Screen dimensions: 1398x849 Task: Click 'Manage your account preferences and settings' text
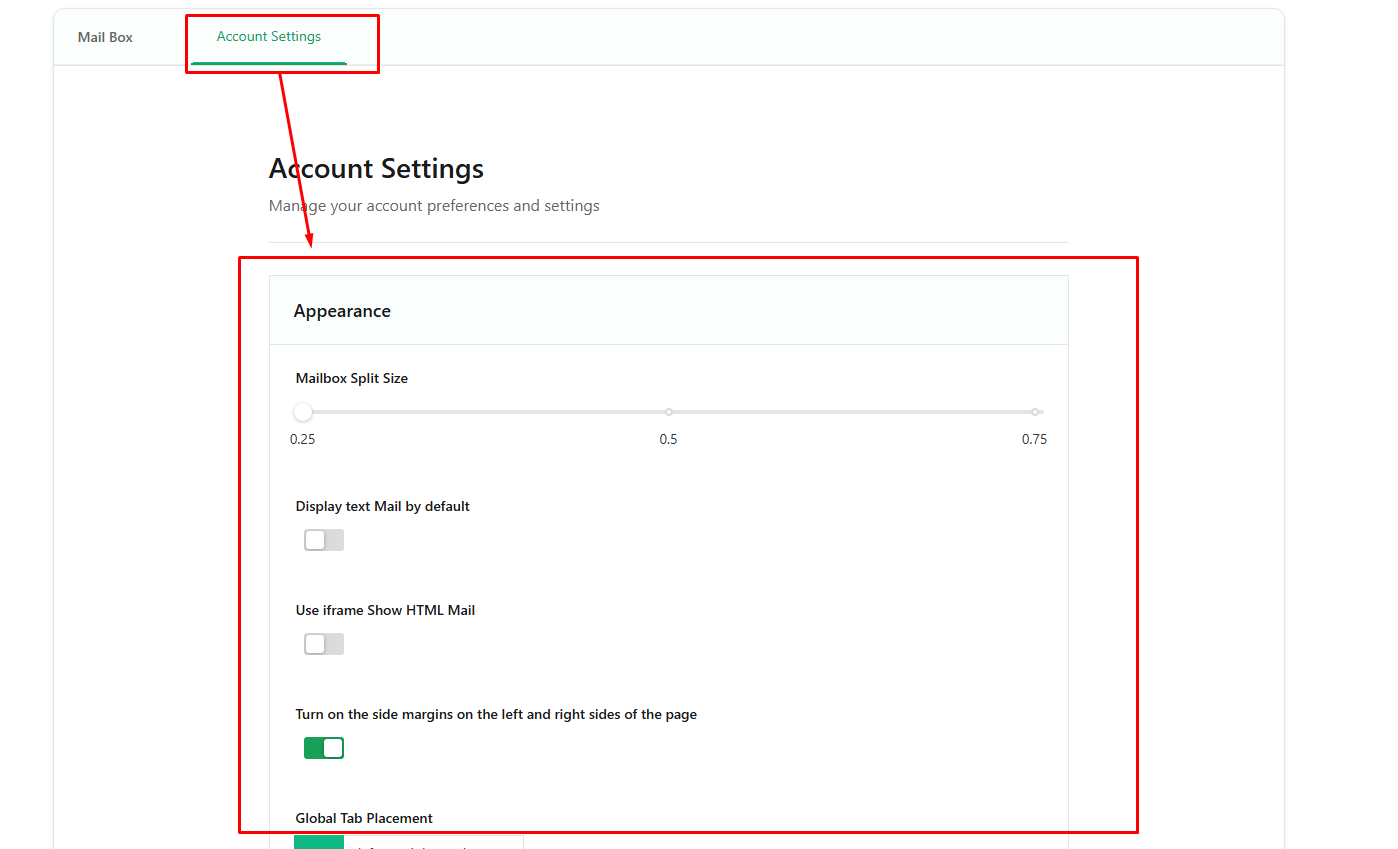pyautogui.click(x=434, y=206)
